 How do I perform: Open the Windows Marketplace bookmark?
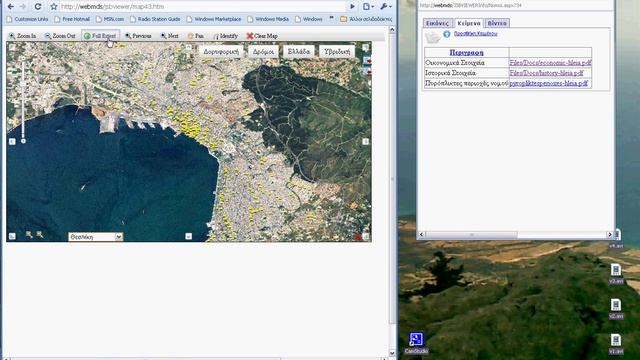(x=214, y=19)
